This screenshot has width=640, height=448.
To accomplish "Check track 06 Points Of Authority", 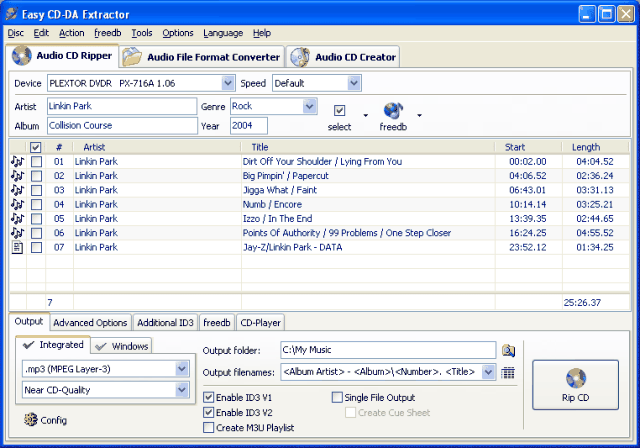I will (x=36, y=233).
